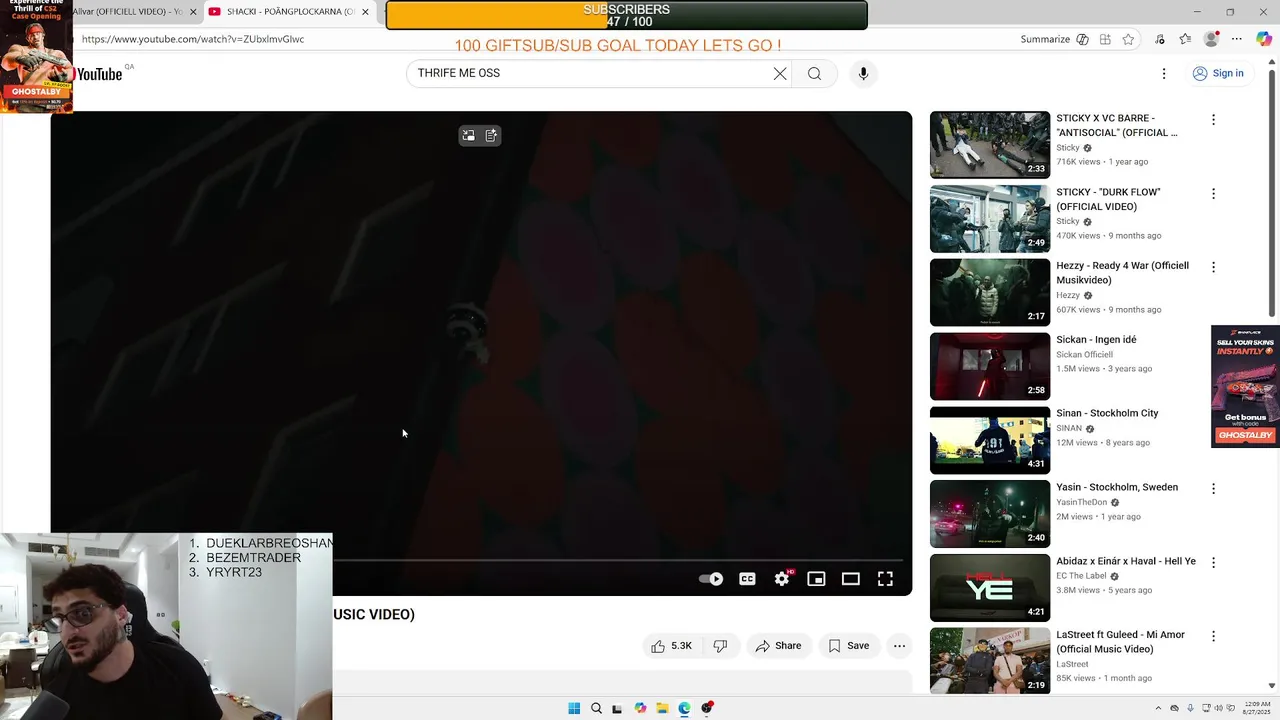Open Sinan - Stockholm City video
The height and width of the screenshot is (720, 1280).
pos(1107,413)
